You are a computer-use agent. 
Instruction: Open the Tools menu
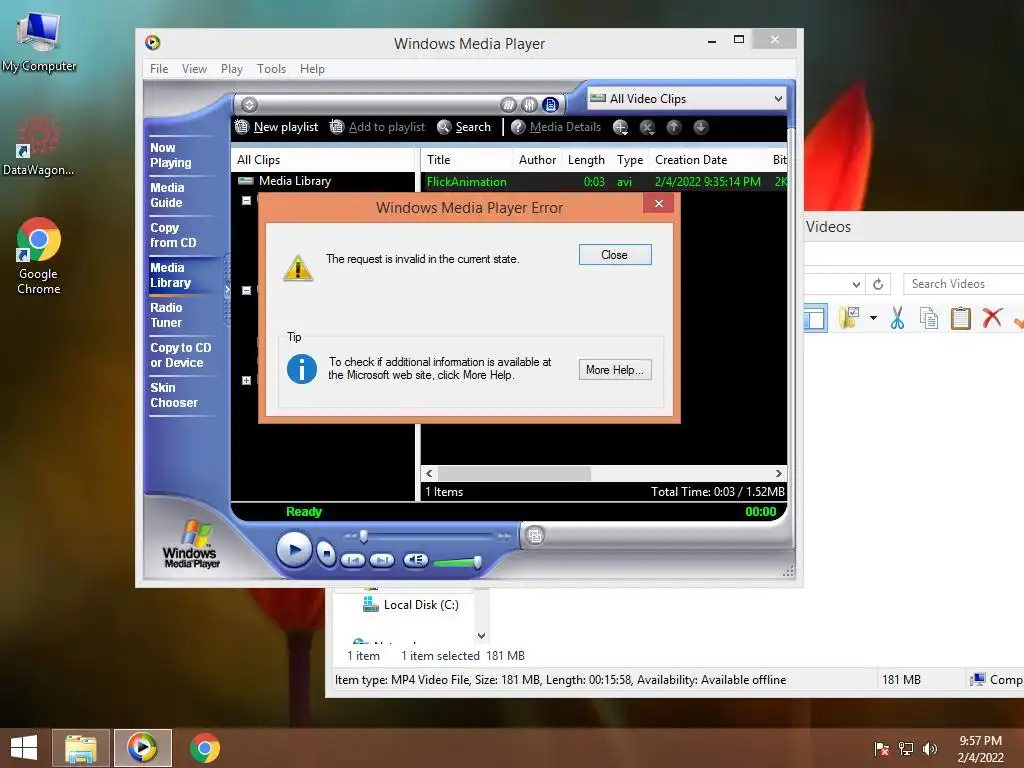[x=271, y=69]
